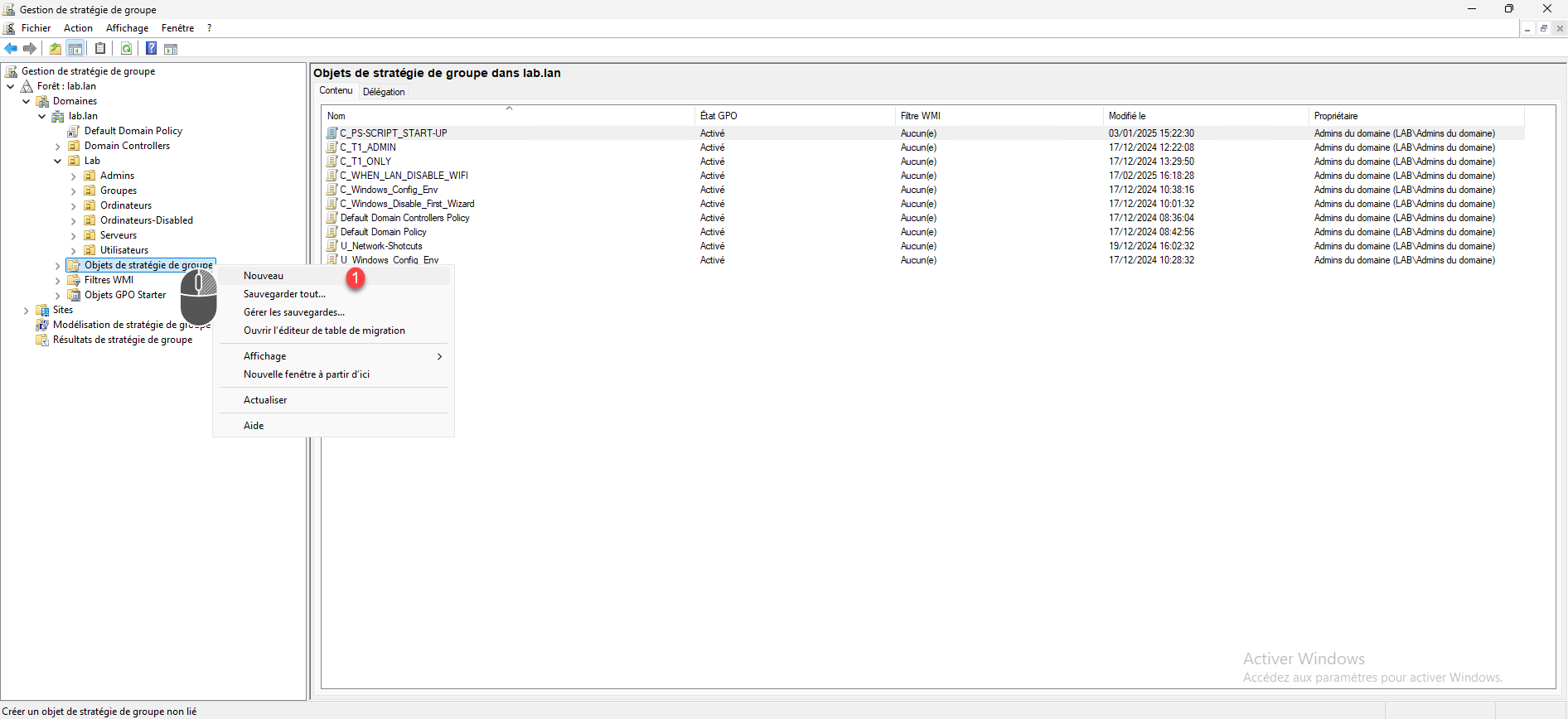The width and height of the screenshot is (1568, 719).
Task: Choose Nouveau in the context menu
Action: click(x=264, y=276)
